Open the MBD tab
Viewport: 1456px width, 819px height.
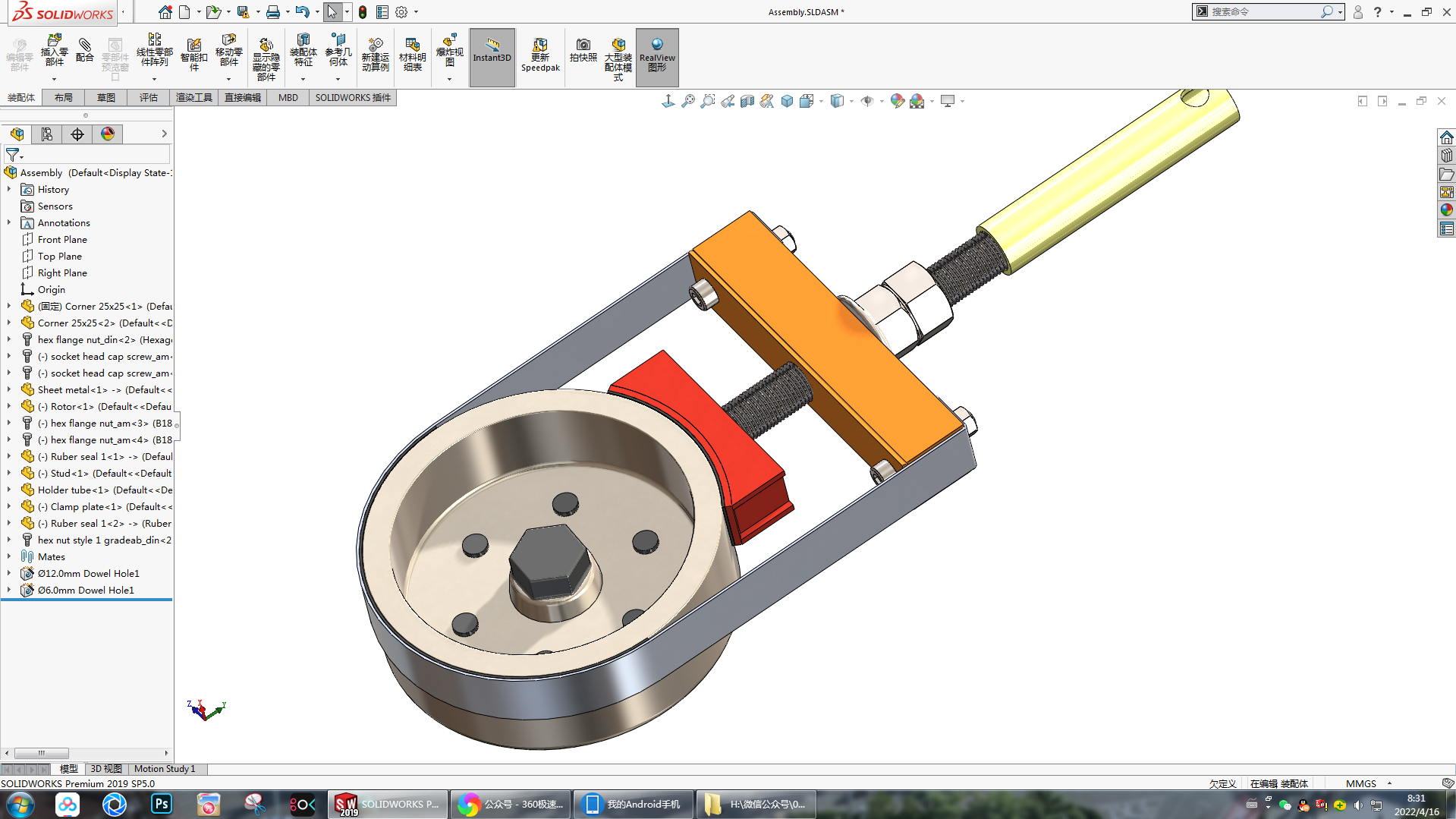point(288,98)
